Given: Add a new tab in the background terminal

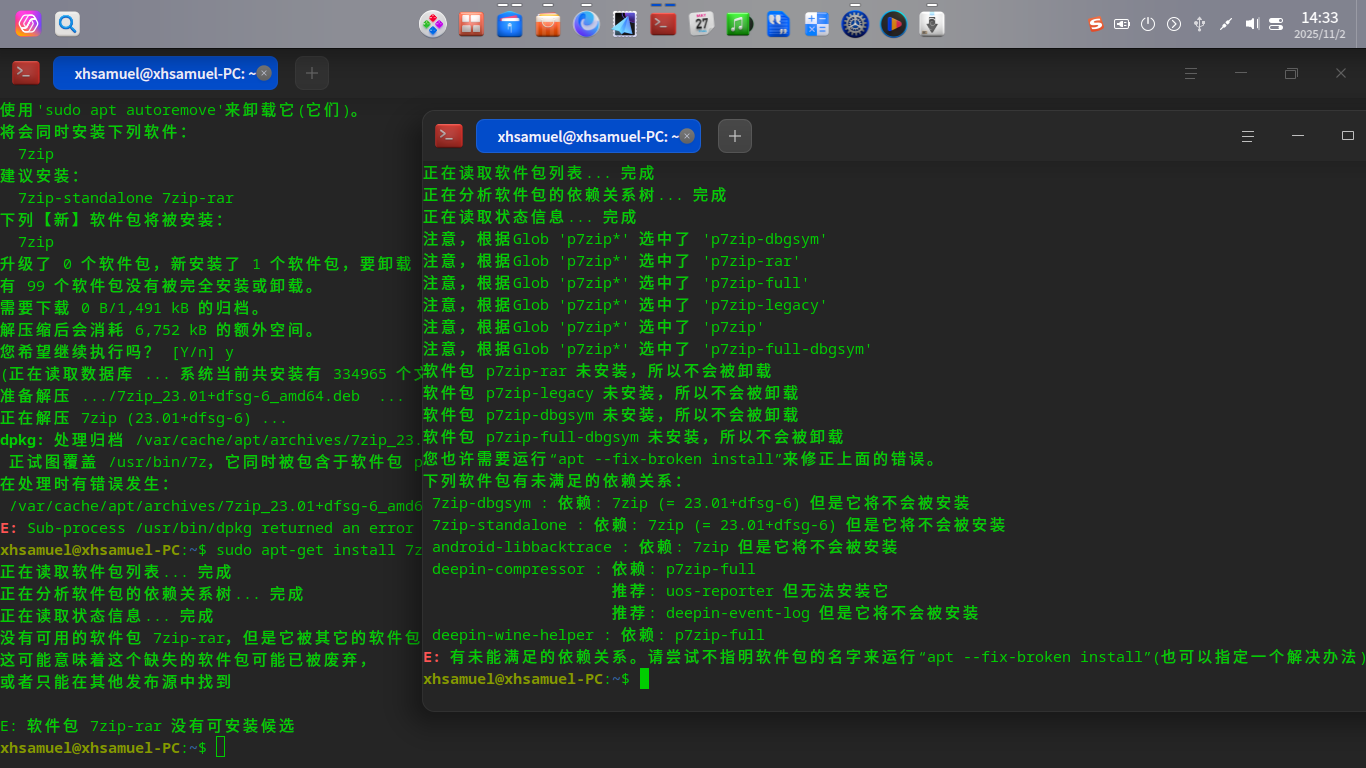Looking at the screenshot, I should coord(312,73).
